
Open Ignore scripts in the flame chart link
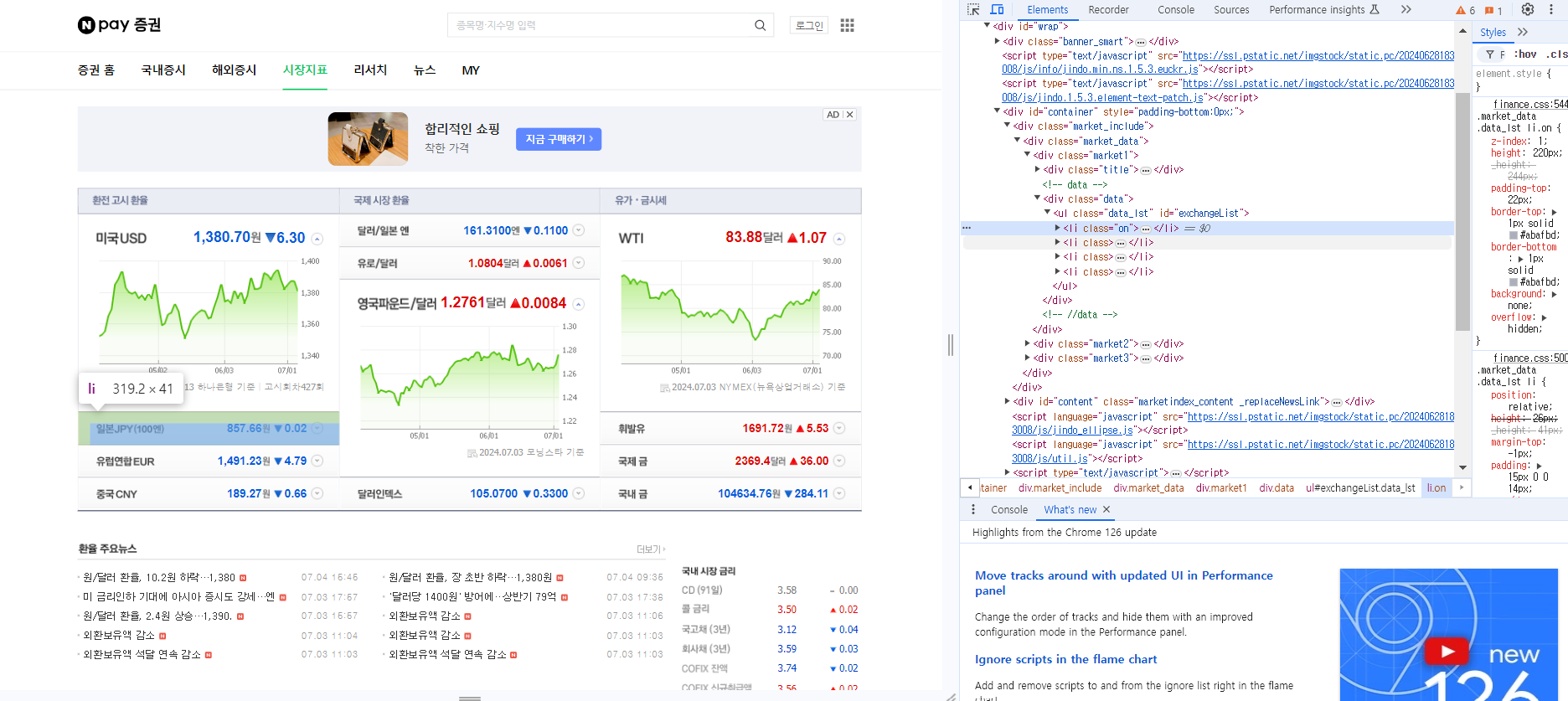point(1065,659)
